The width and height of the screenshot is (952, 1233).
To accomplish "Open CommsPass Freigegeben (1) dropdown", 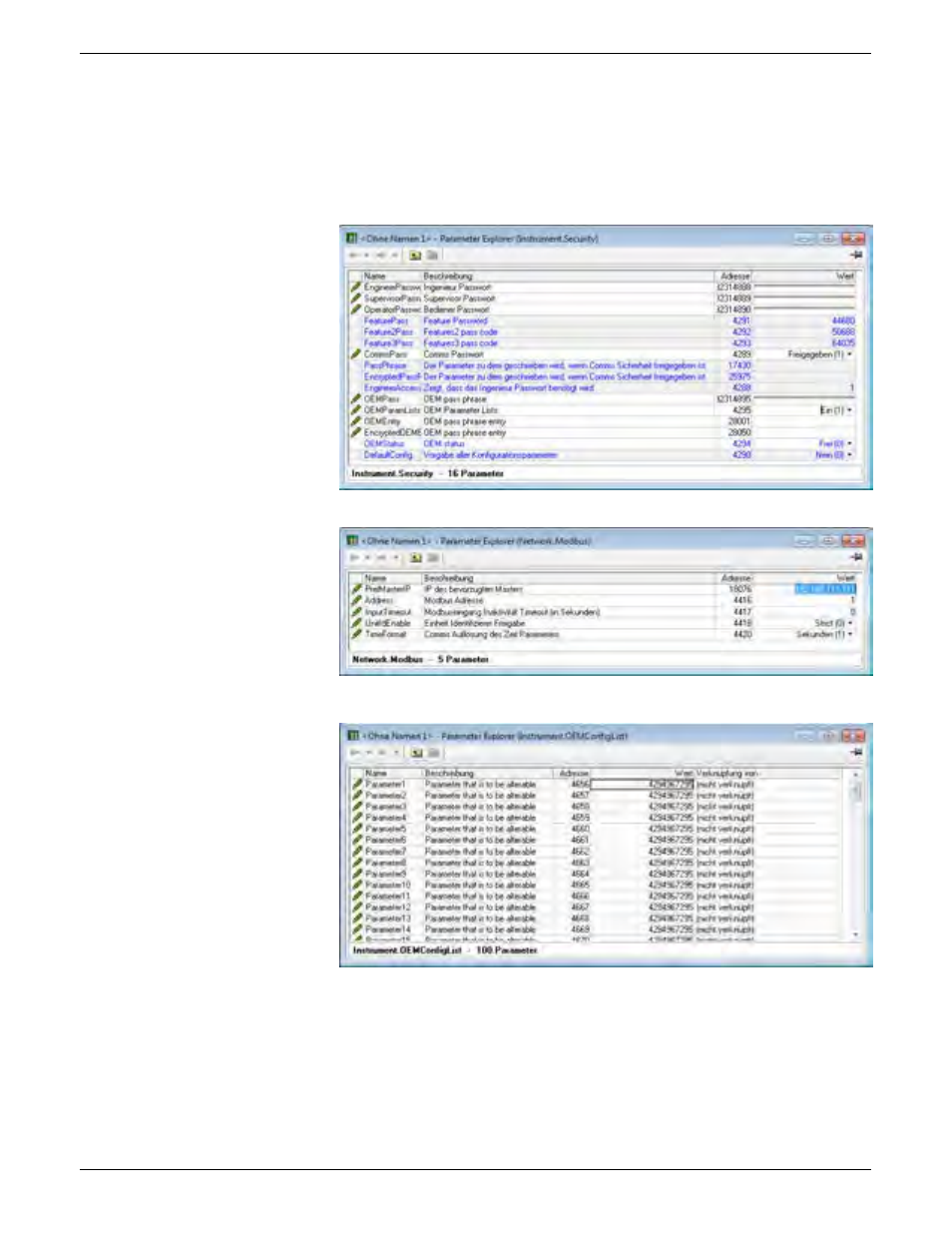I will 850,354.
